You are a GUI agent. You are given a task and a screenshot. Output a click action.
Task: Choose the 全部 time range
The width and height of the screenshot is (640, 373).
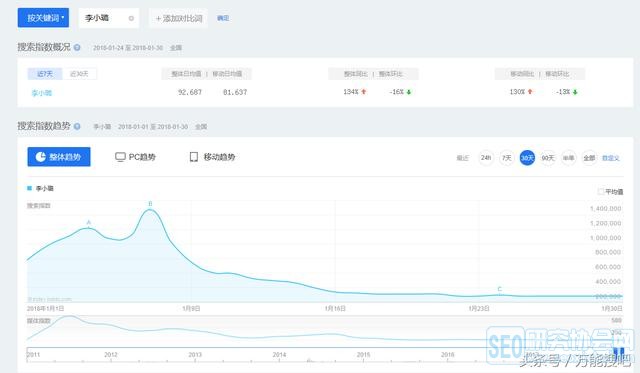tap(589, 158)
